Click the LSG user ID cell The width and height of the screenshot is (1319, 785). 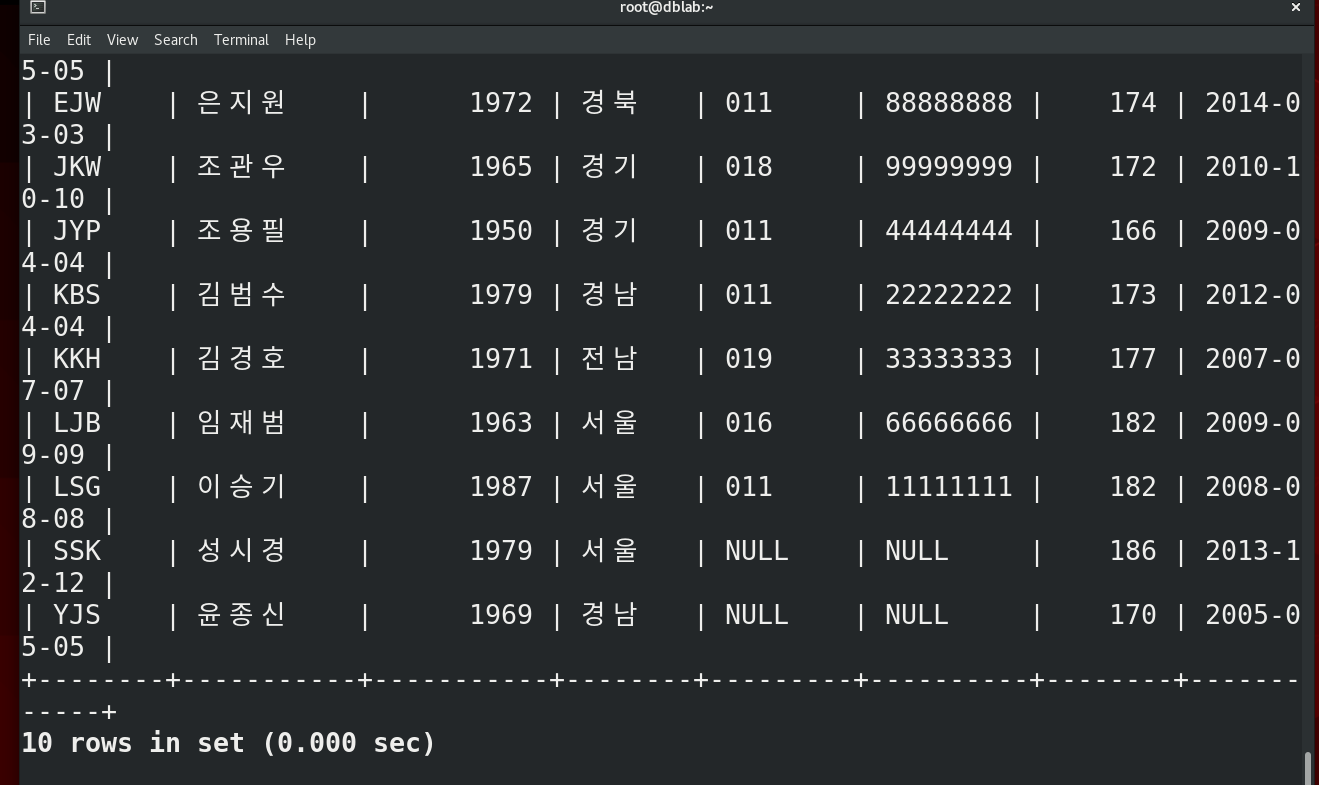[x=77, y=487]
